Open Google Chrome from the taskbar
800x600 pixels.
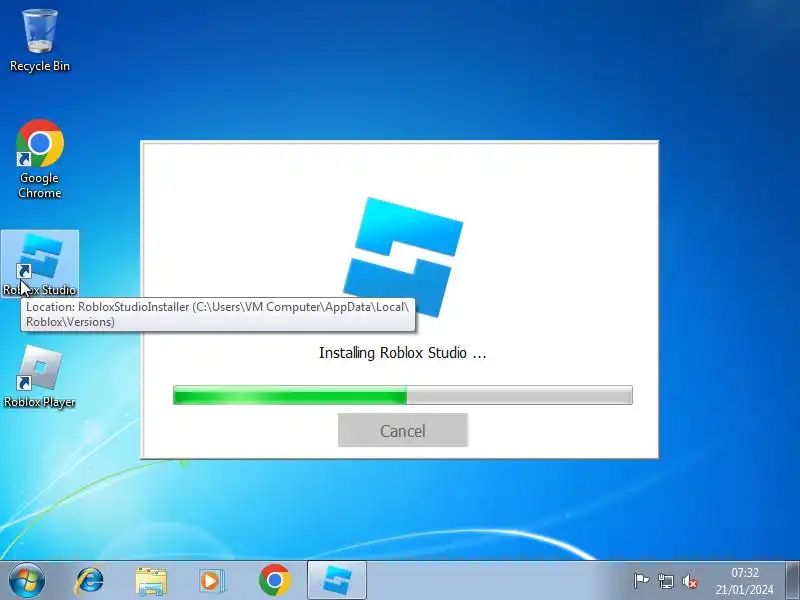(x=274, y=581)
